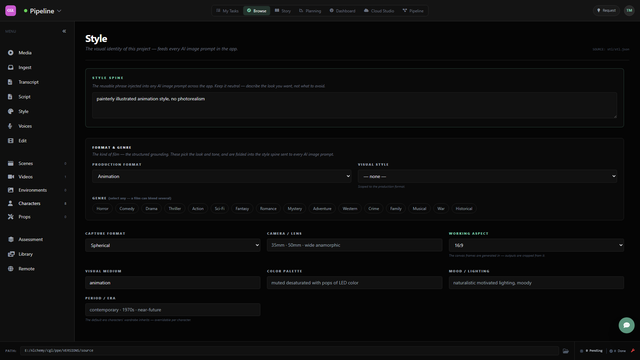Toggle the Musical genre chip

[x=419, y=209]
